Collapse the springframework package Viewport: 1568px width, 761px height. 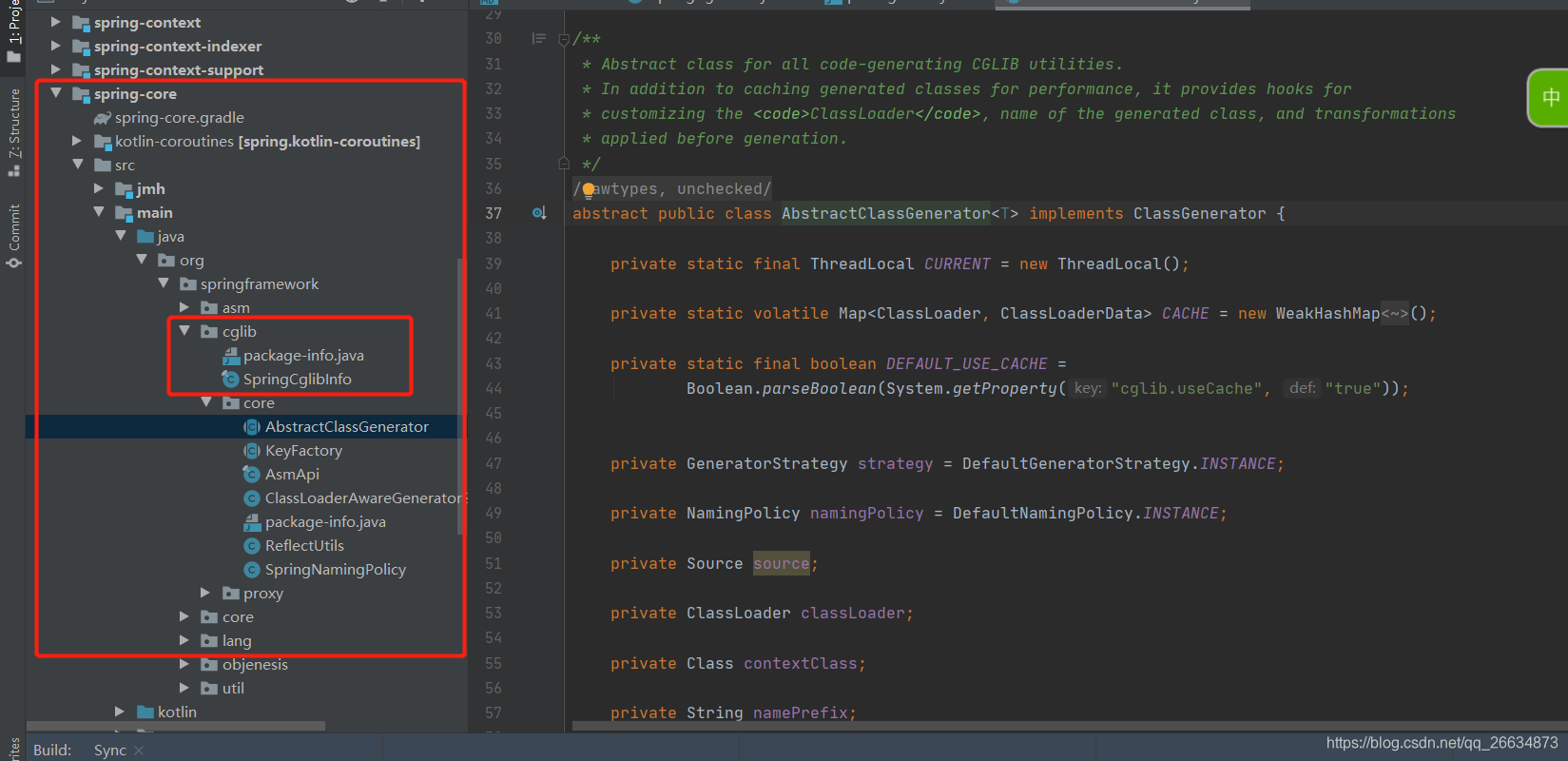coord(164,283)
